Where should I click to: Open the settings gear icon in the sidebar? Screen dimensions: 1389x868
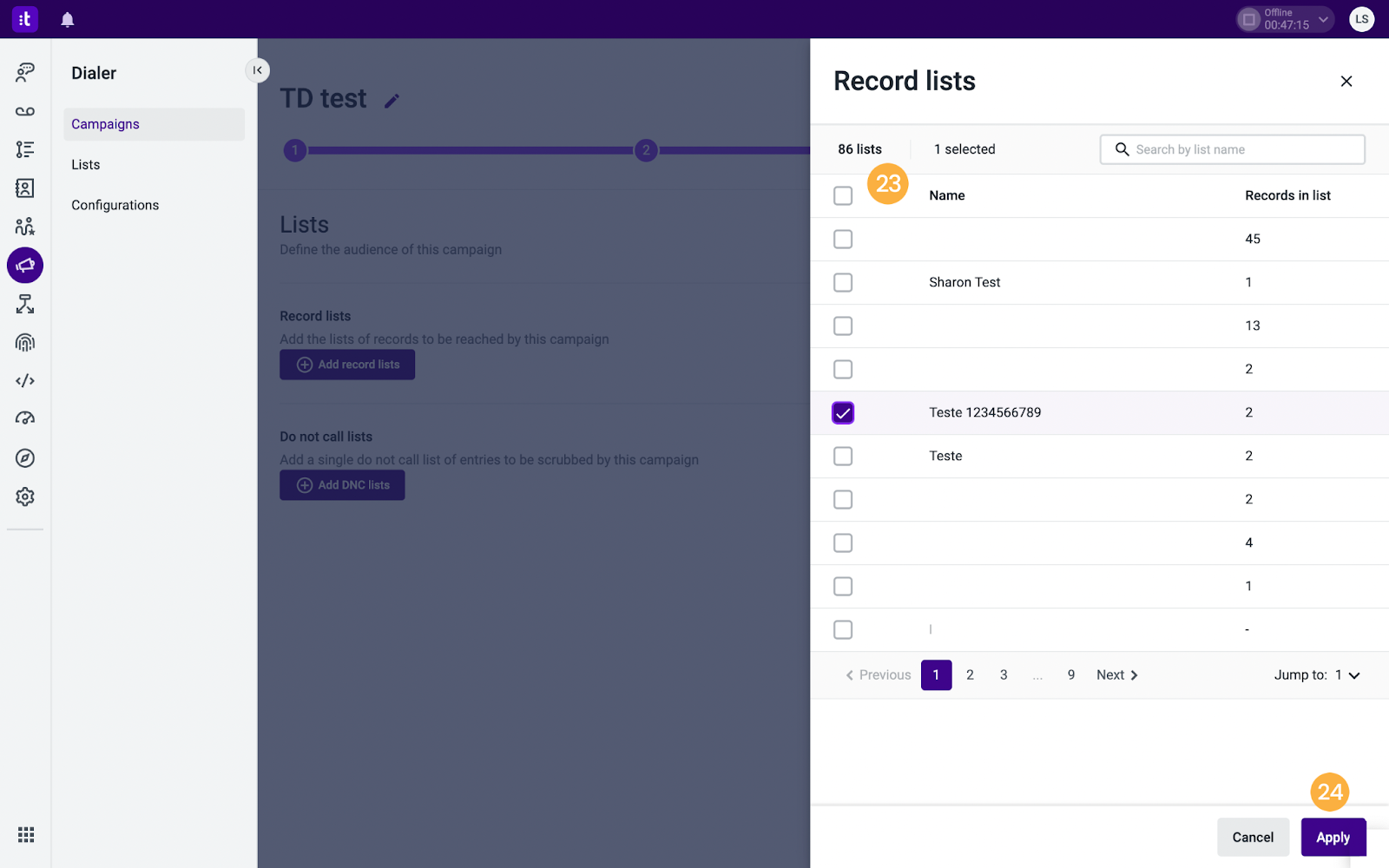click(x=25, y=496)
